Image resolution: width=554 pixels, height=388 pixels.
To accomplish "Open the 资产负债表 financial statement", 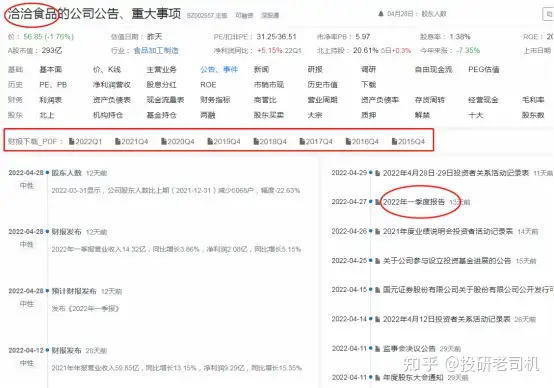I will 112,100.
